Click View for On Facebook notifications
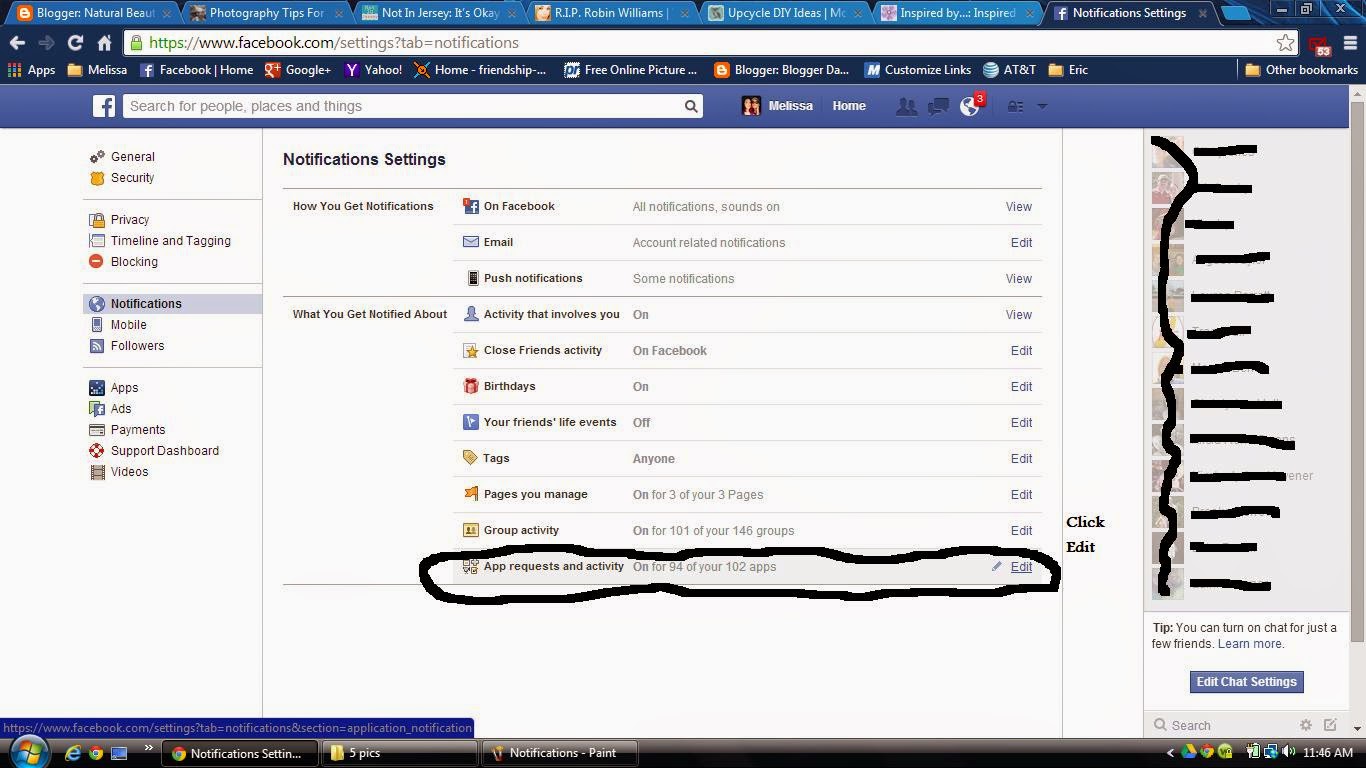Viewport: 1366px width, 768px height. [1018, 207]
